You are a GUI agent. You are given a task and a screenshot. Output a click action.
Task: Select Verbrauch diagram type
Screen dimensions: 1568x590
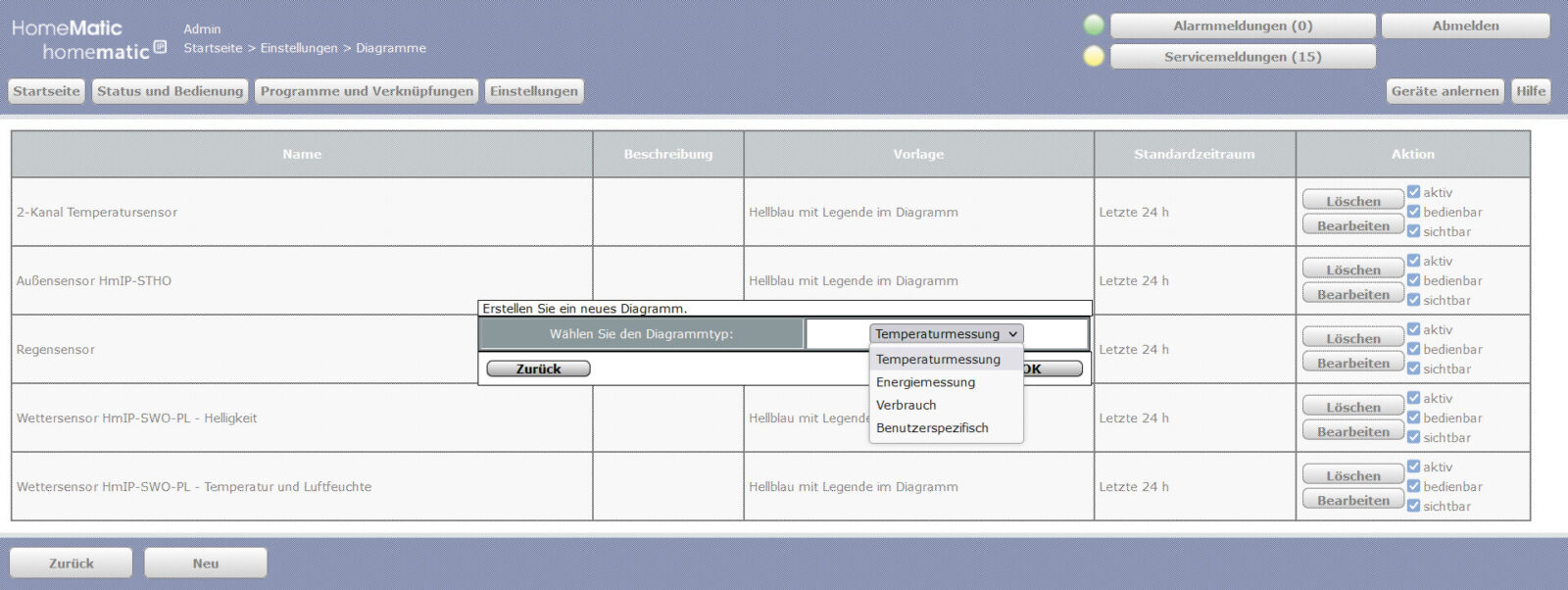tap(946, 405)
